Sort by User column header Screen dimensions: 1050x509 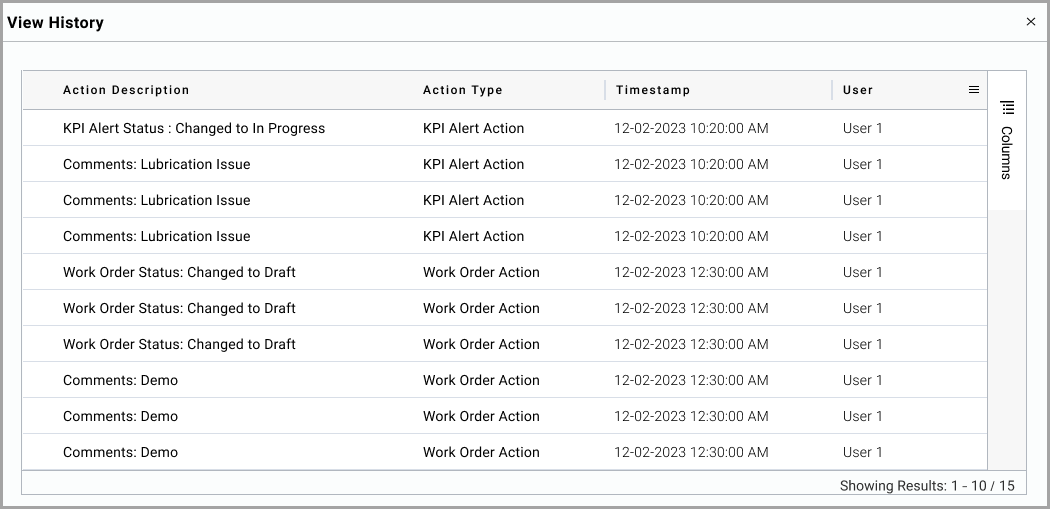click(858, 90)
